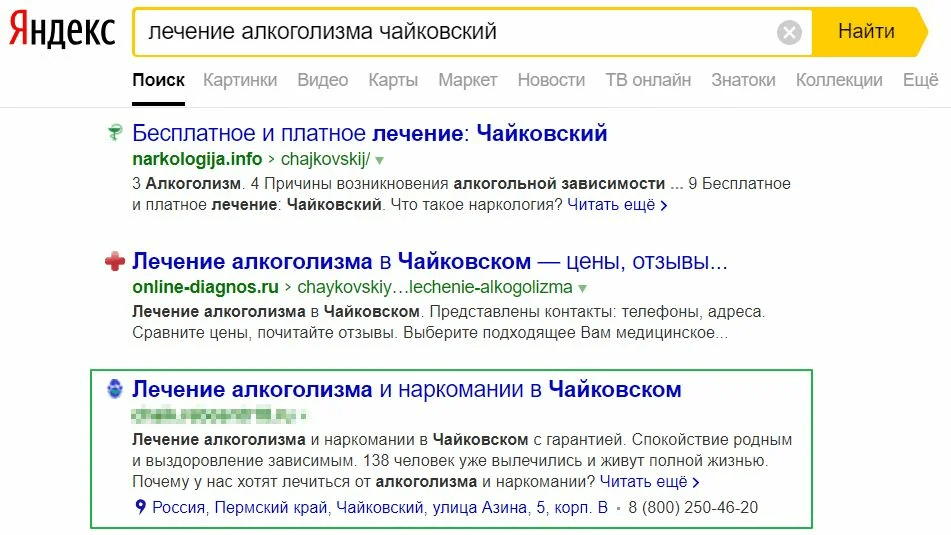This screenshot has width=951, height=535.
Task: Open result Лечение алкоголизма и наркомании в Чайковском
Action: tap(407, 389)
